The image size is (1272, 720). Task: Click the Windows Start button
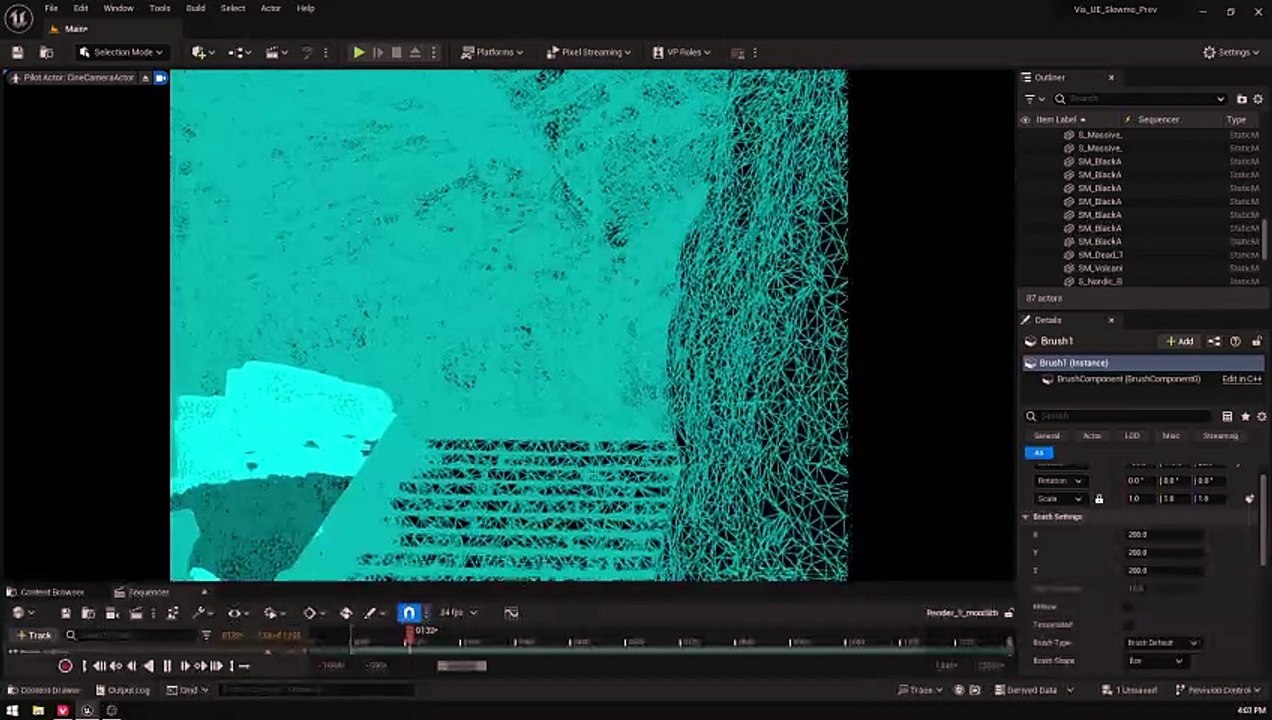(x=14, y=711)
